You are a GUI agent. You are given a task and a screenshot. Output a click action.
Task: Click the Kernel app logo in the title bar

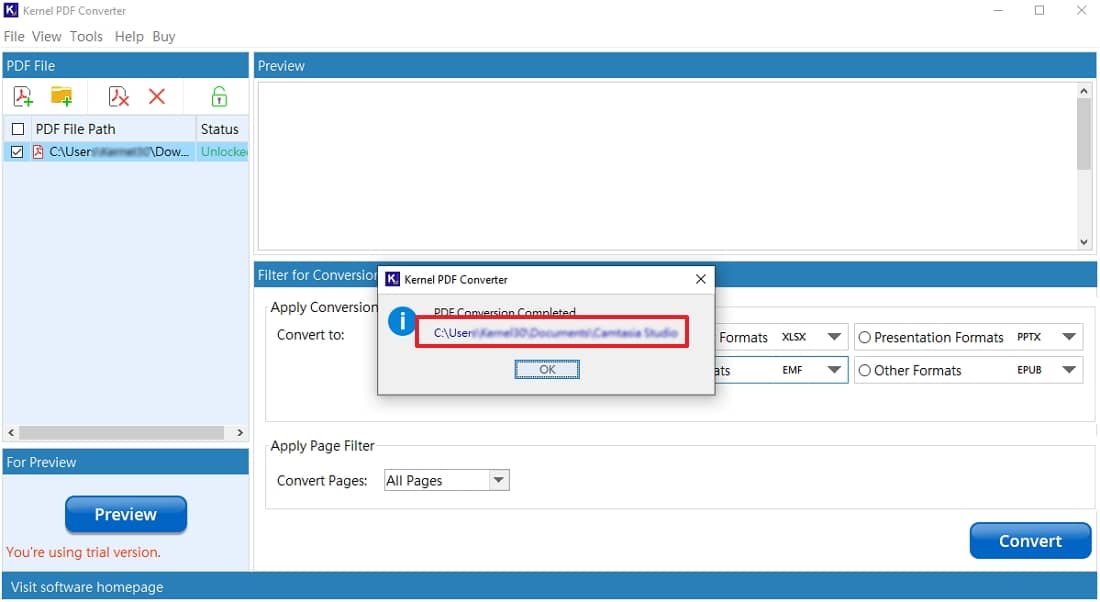[11, 11]
